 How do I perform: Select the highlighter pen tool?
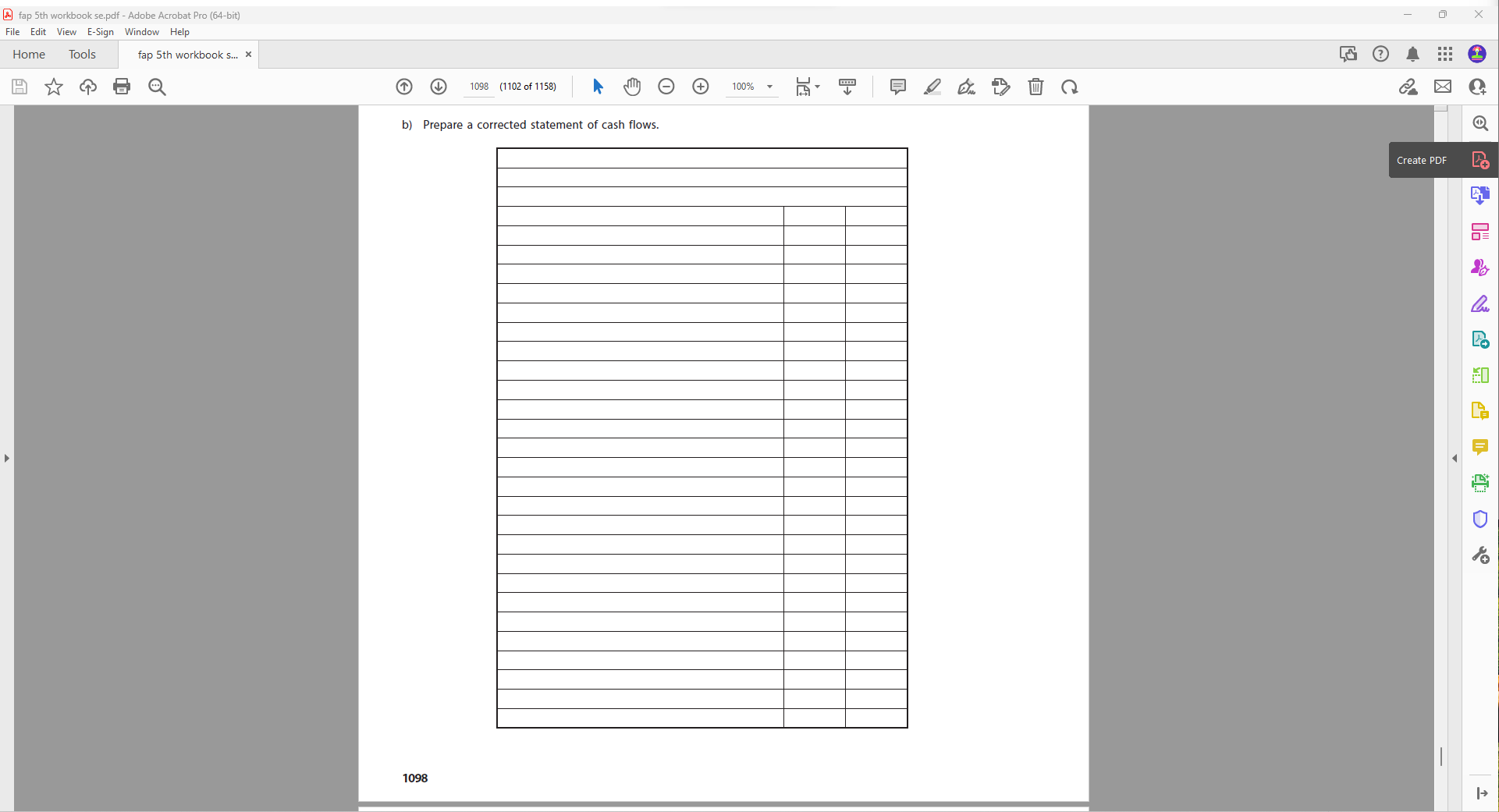932,87
